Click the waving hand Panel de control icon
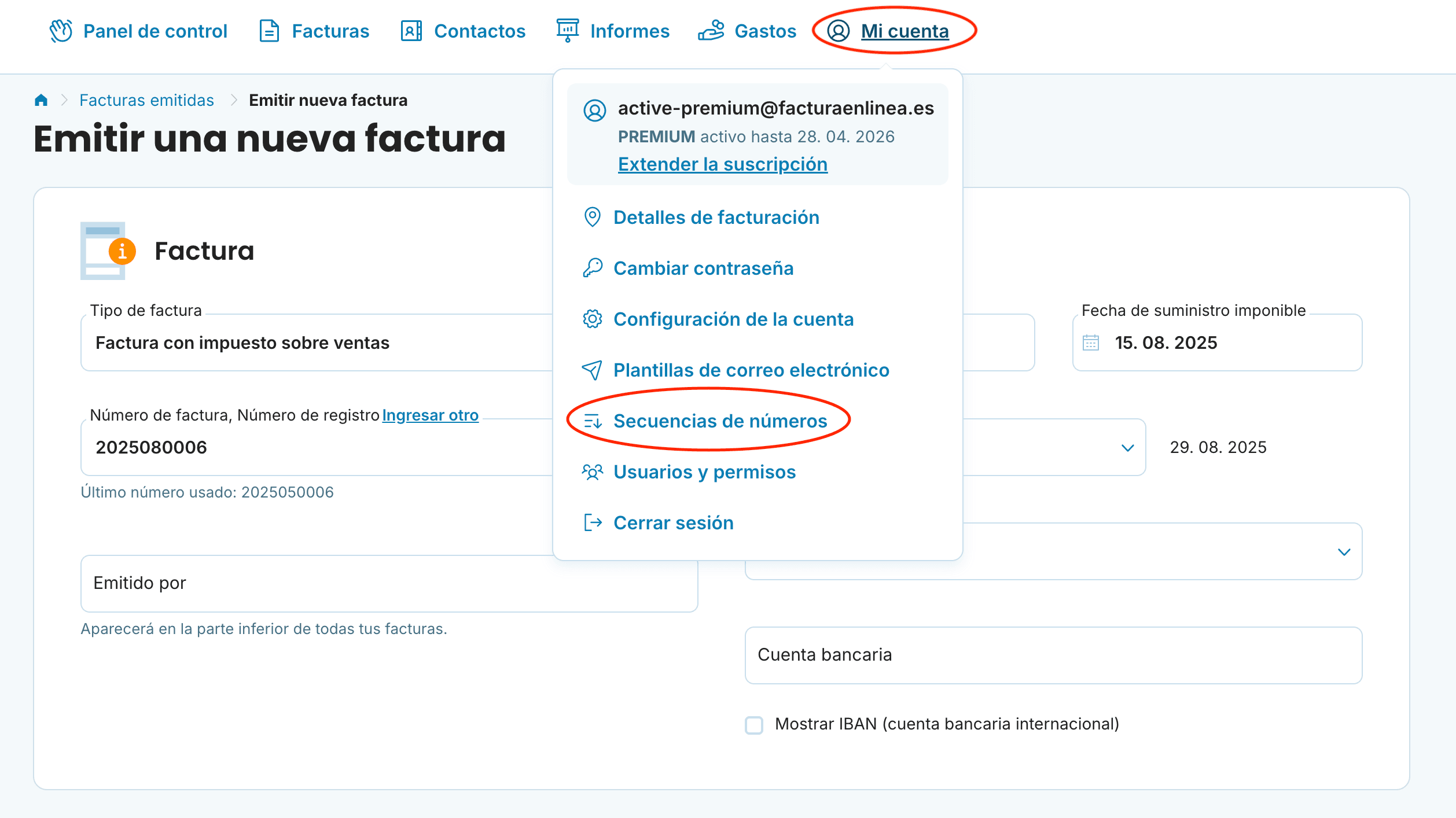 point(61,31)
